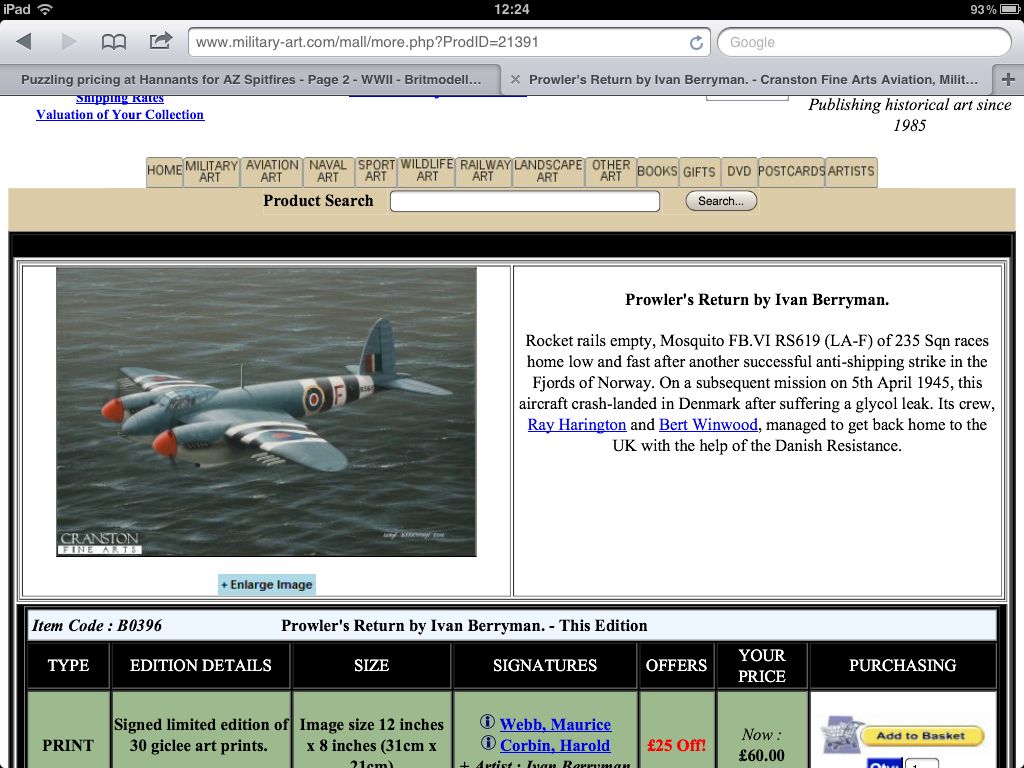The width and height of the screenshot is (1024, 768).
Task: Switch to the Puzzling pricing at Hannants tab
Action: (x=250, y=79)
